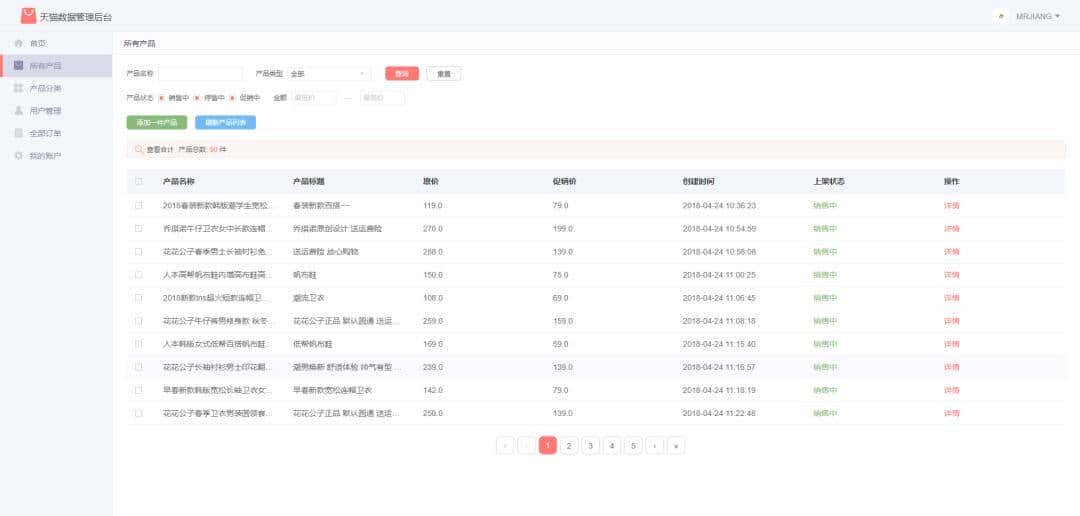Image resolution: width=1080 pixels, height=516 pixels.
Task: Open 产品分类 via its grid icon
Action: (x=19, y=88)
